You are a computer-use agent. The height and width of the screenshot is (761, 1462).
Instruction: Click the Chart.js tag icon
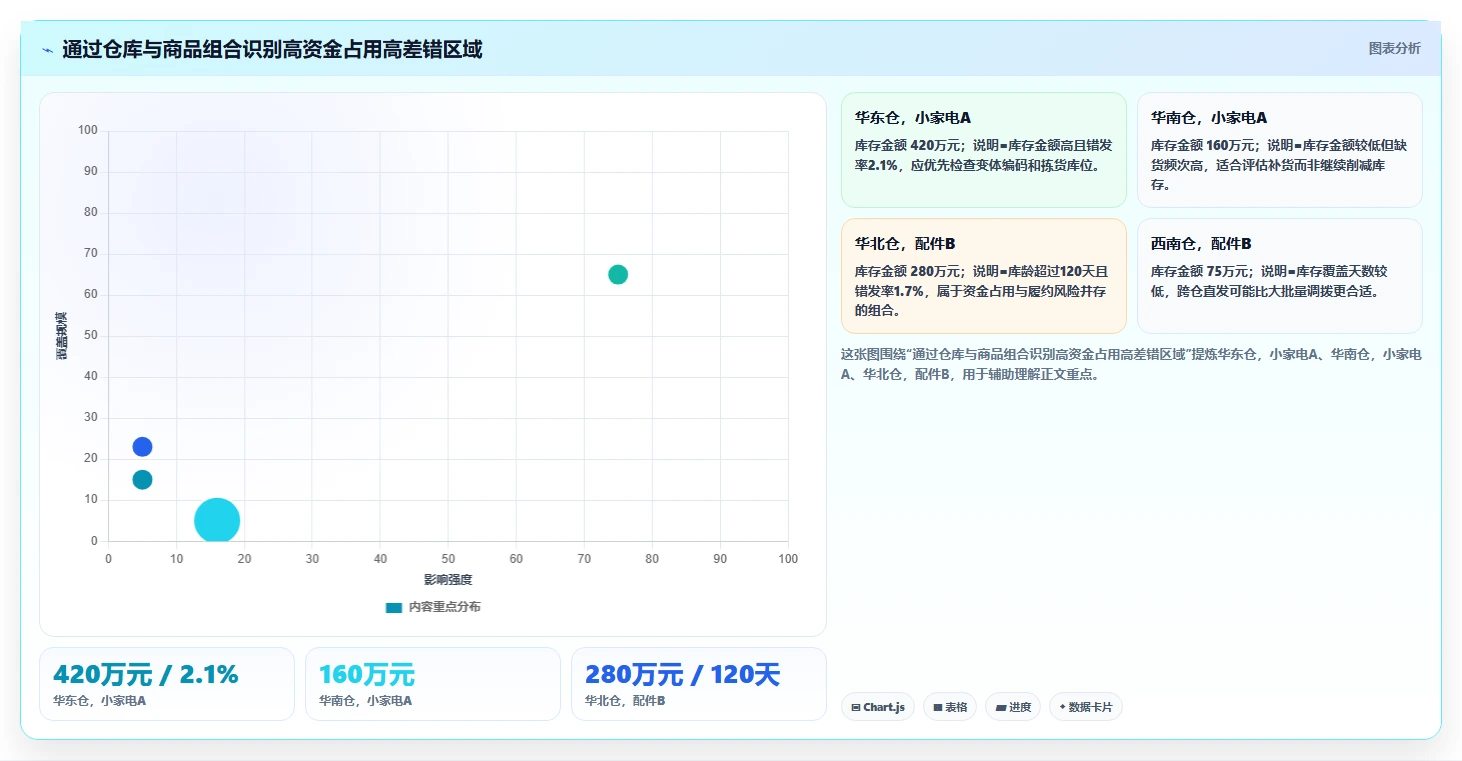pyautogui.click(x=856, y=708)
